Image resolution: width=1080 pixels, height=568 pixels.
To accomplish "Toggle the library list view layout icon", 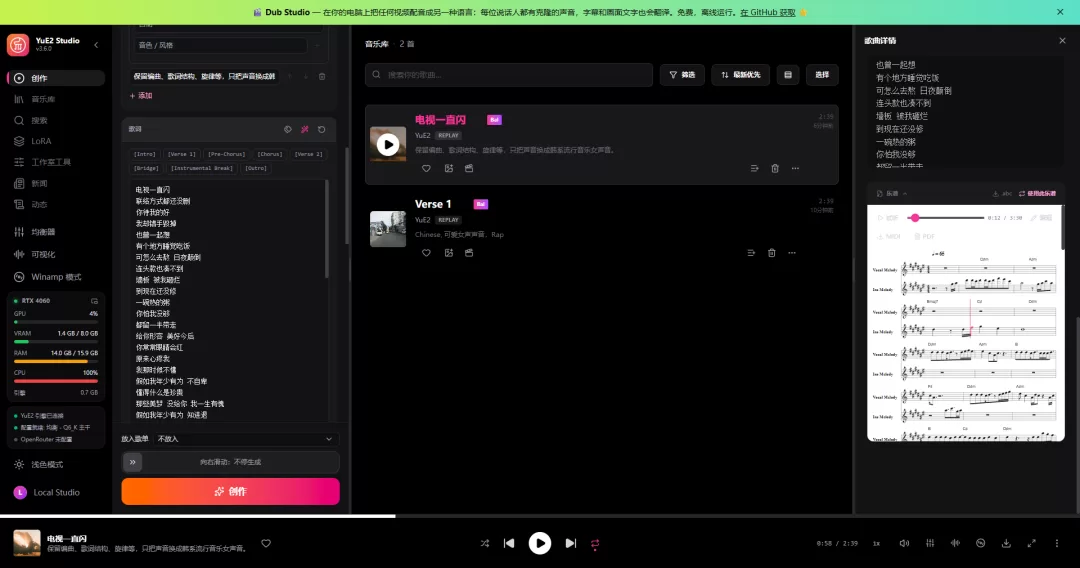I will [788, 74].
